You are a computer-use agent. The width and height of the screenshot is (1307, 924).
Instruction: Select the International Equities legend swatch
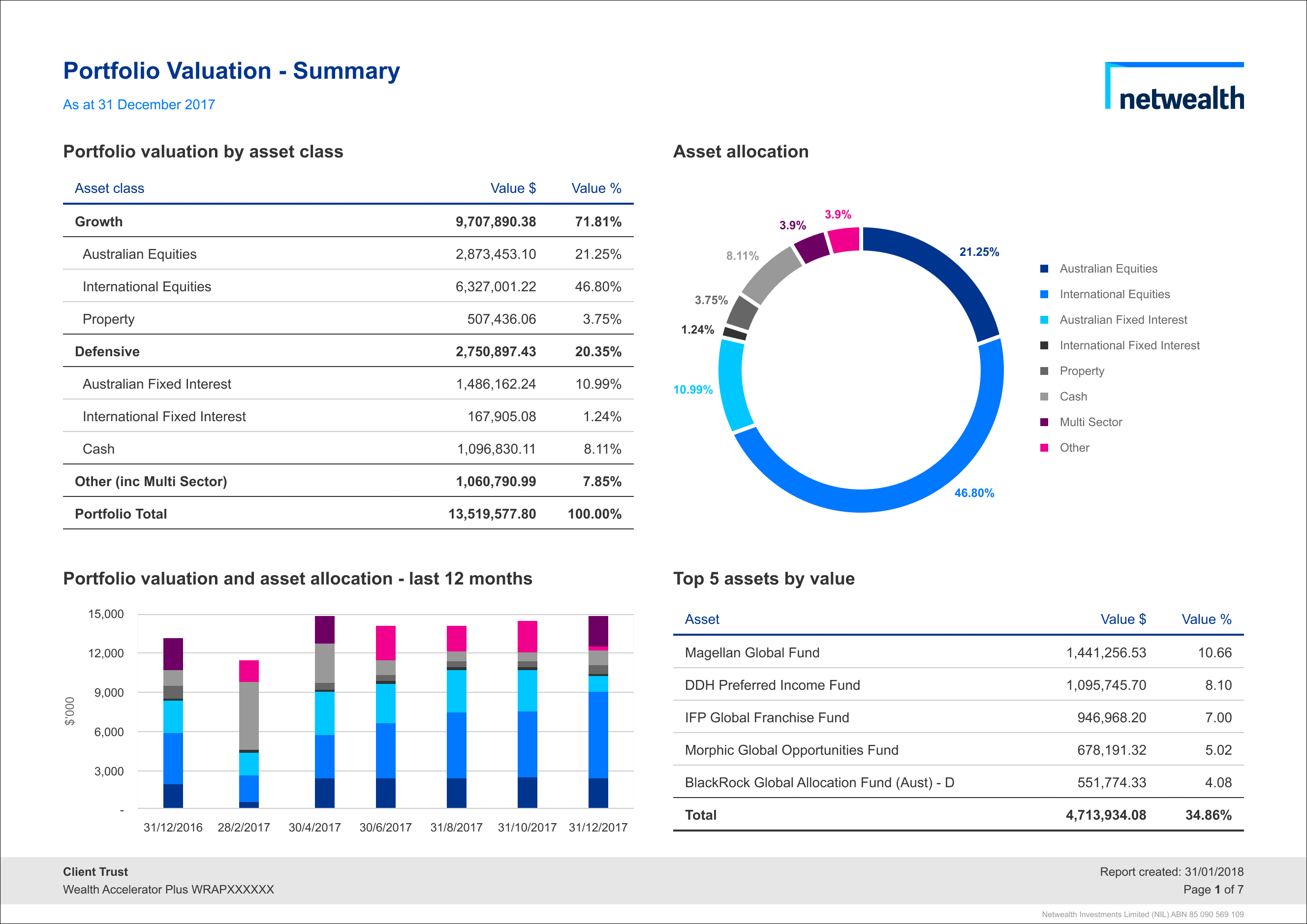click(1044, 294)
